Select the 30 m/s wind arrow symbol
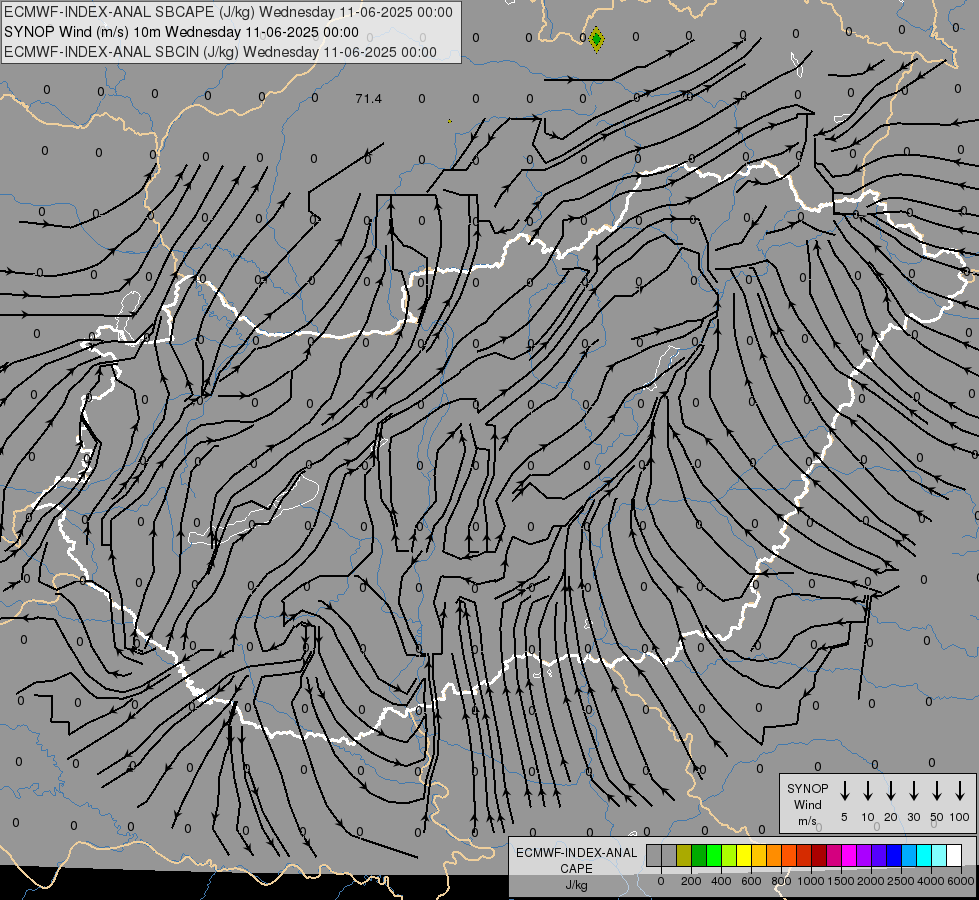 pyautogui.click(x=913, y=791)
